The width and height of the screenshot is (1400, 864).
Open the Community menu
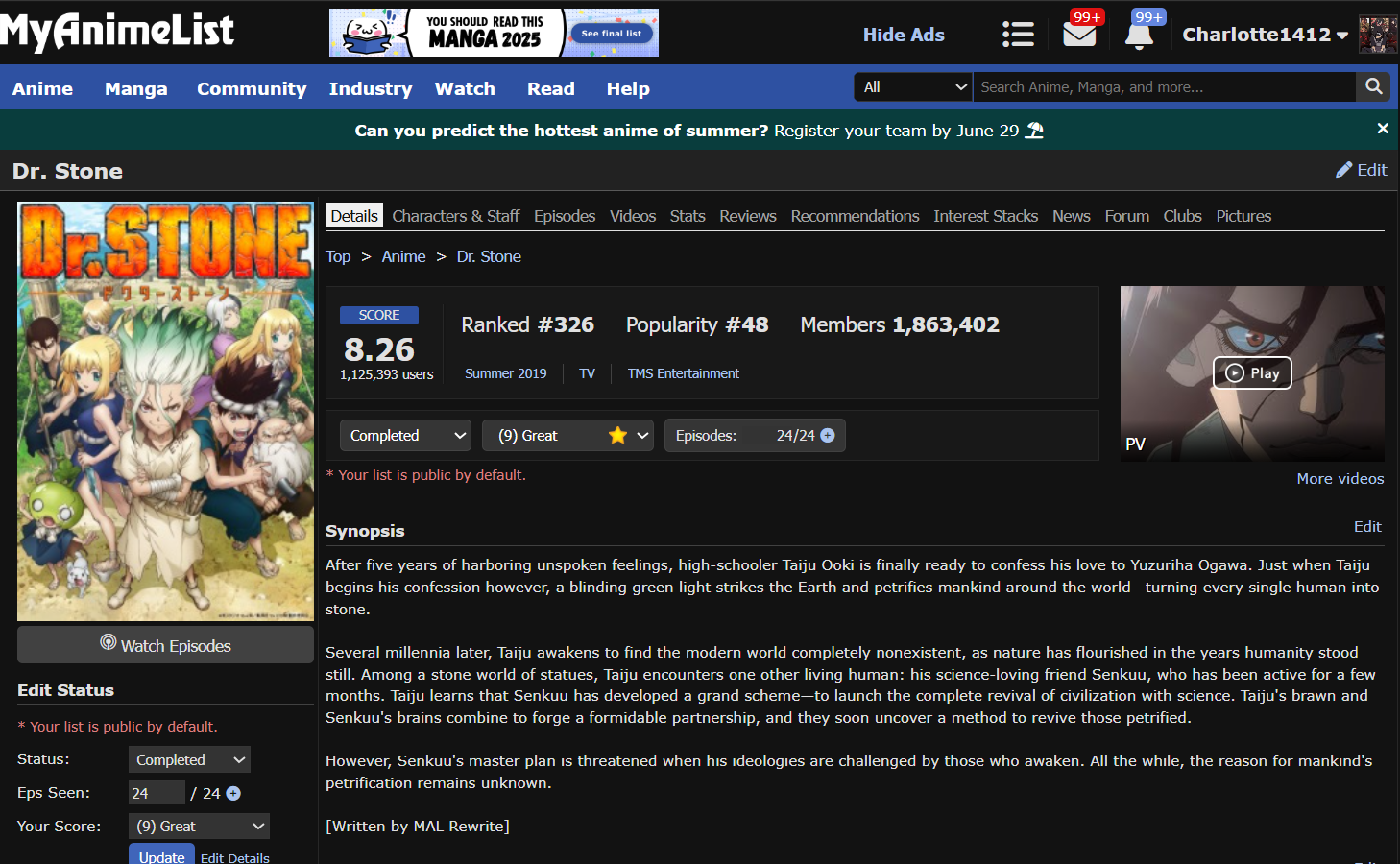(252, 88)
